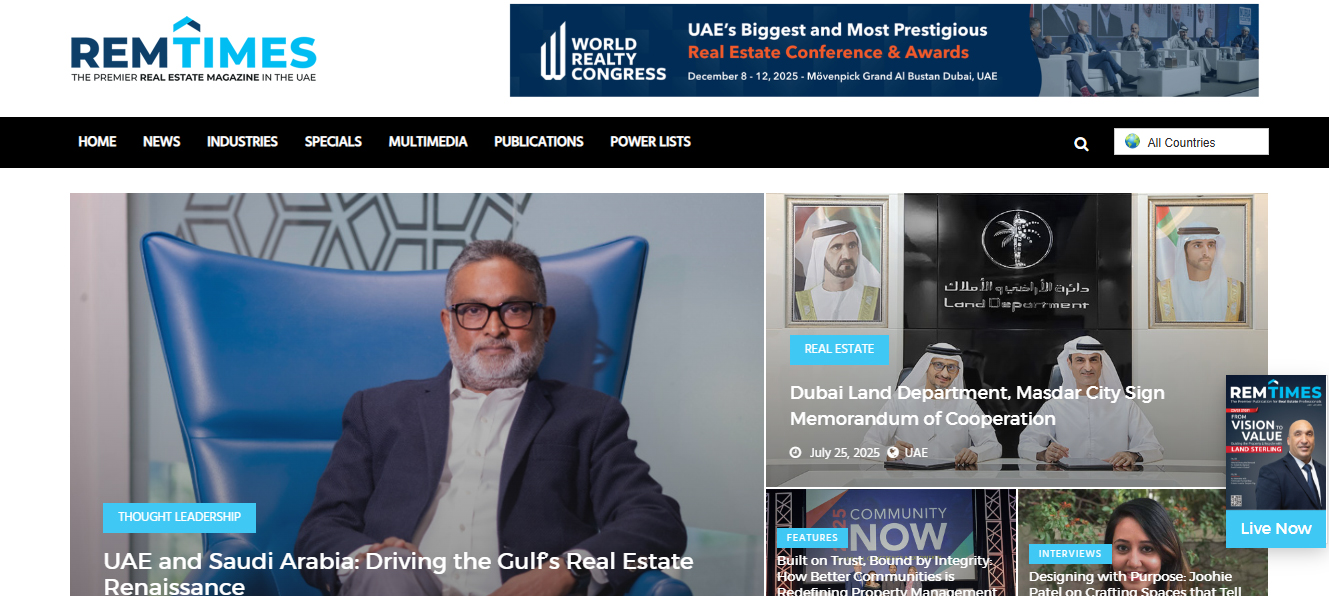Click the globe icon next to UAE
This screenshot has height=596, width=1329.
click(893, 453)
